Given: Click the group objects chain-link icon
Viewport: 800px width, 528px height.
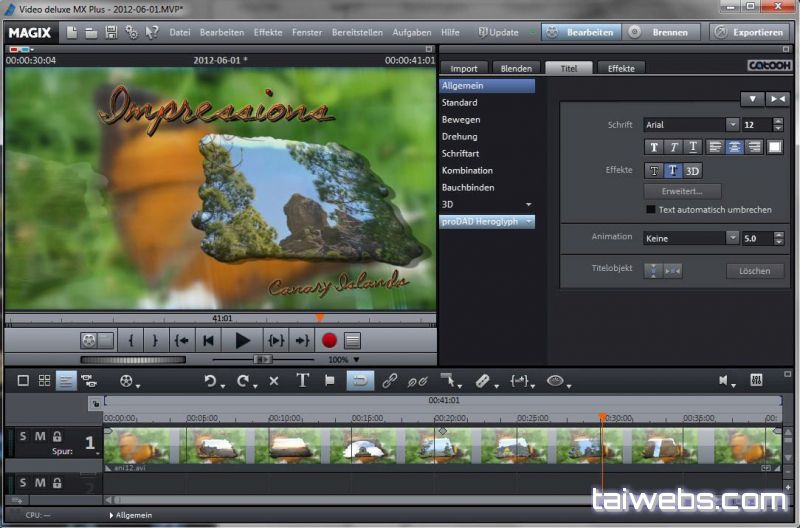Looking at the screenshot, I should point(389,381).
